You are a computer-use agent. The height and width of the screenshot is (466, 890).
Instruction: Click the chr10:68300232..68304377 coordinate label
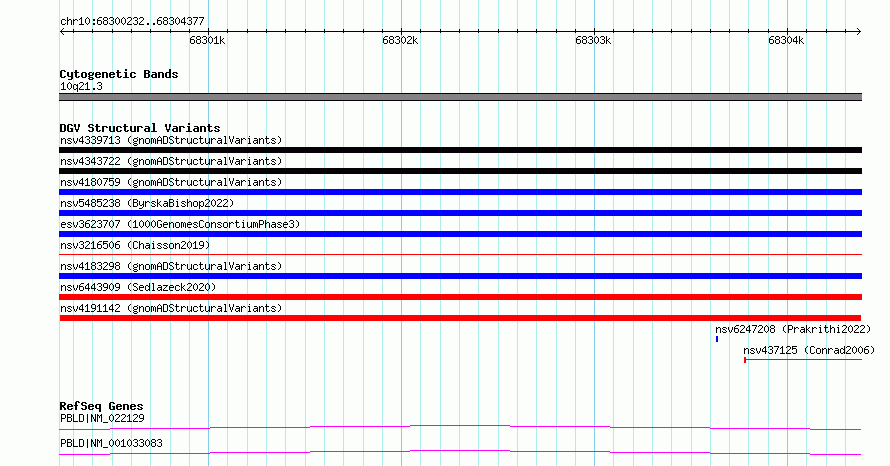click(132, 22)
